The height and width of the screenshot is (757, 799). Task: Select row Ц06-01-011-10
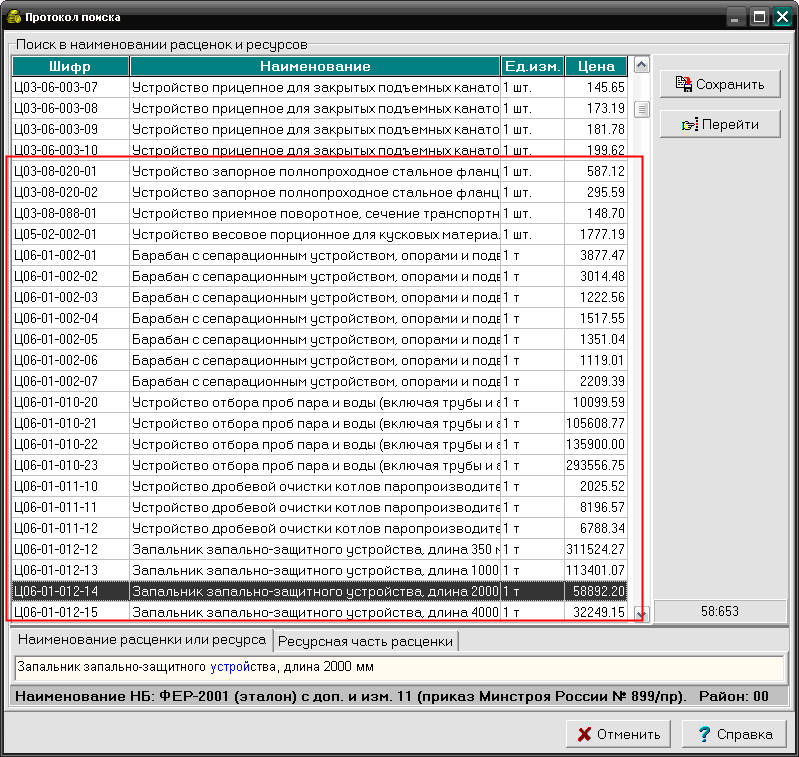[319, 486]
